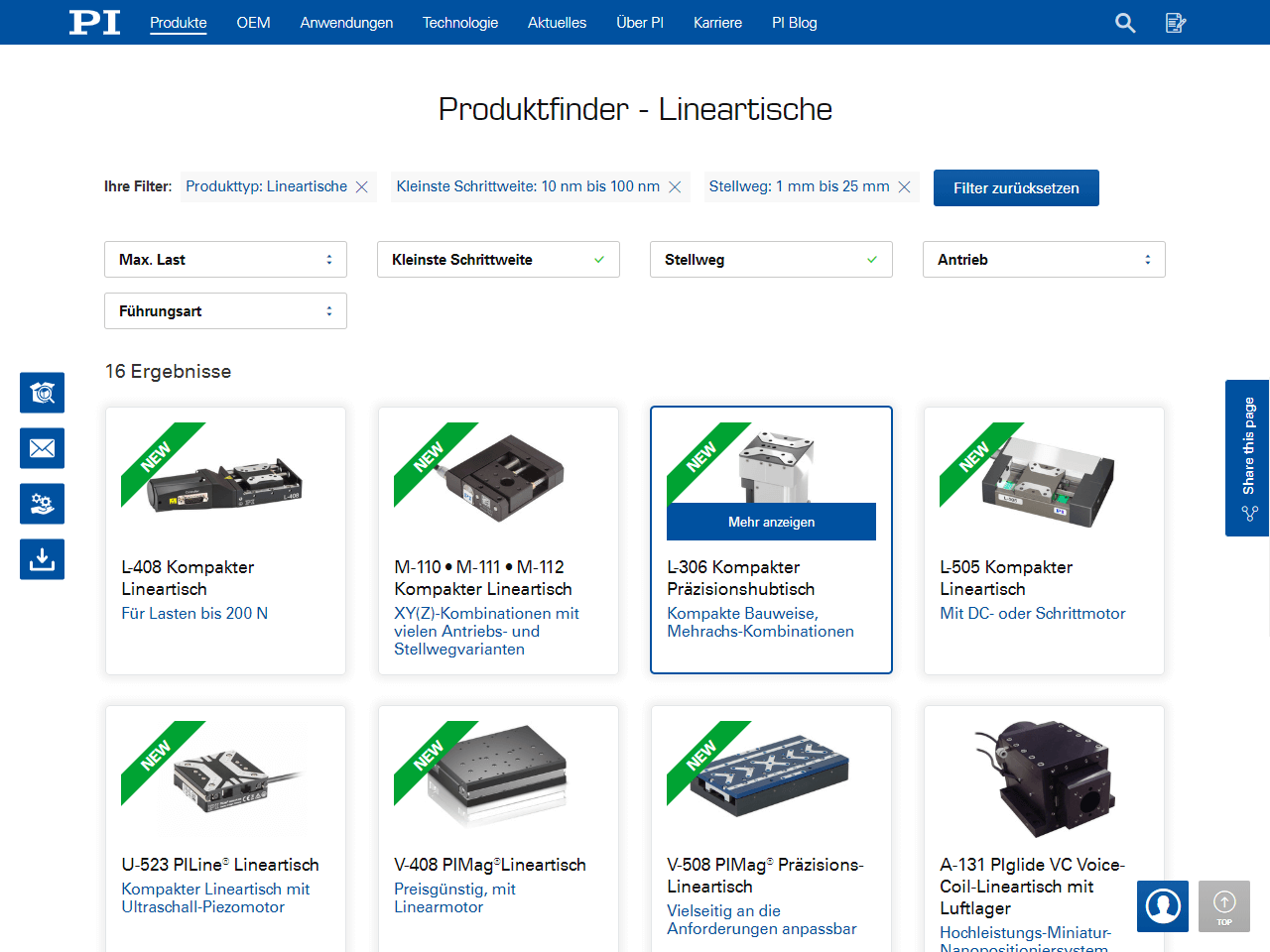
Task: Open the Über PI menu
Action: tap(640, 23)
